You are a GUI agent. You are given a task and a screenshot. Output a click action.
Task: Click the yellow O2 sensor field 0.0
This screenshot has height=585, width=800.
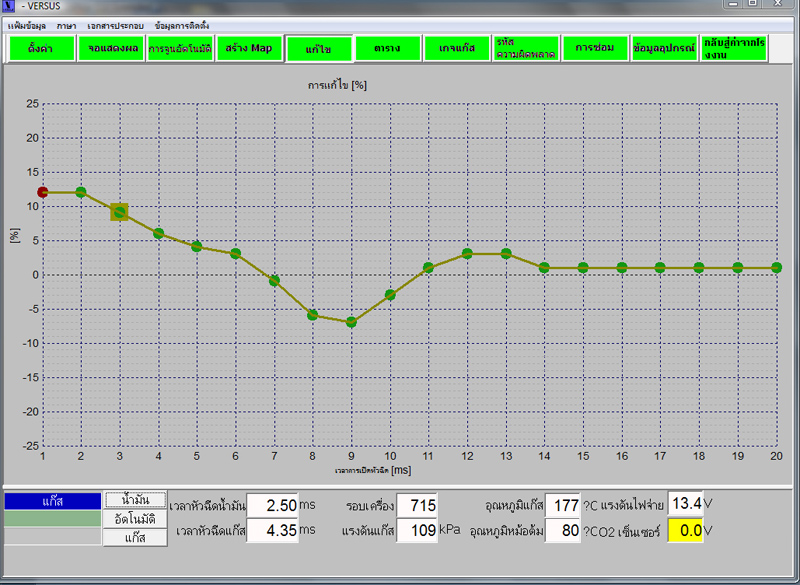pyautogui.click(x=685, y=530)
